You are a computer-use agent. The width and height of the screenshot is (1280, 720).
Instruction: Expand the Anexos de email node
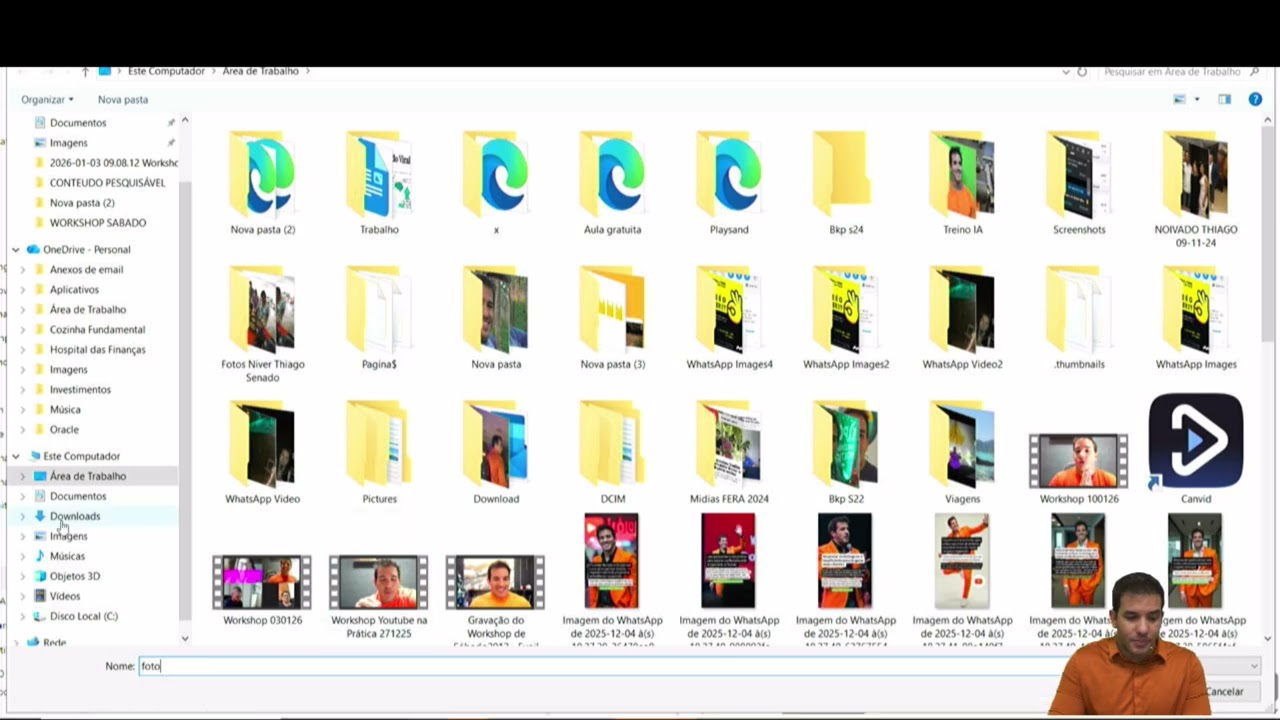coord(24,269)
